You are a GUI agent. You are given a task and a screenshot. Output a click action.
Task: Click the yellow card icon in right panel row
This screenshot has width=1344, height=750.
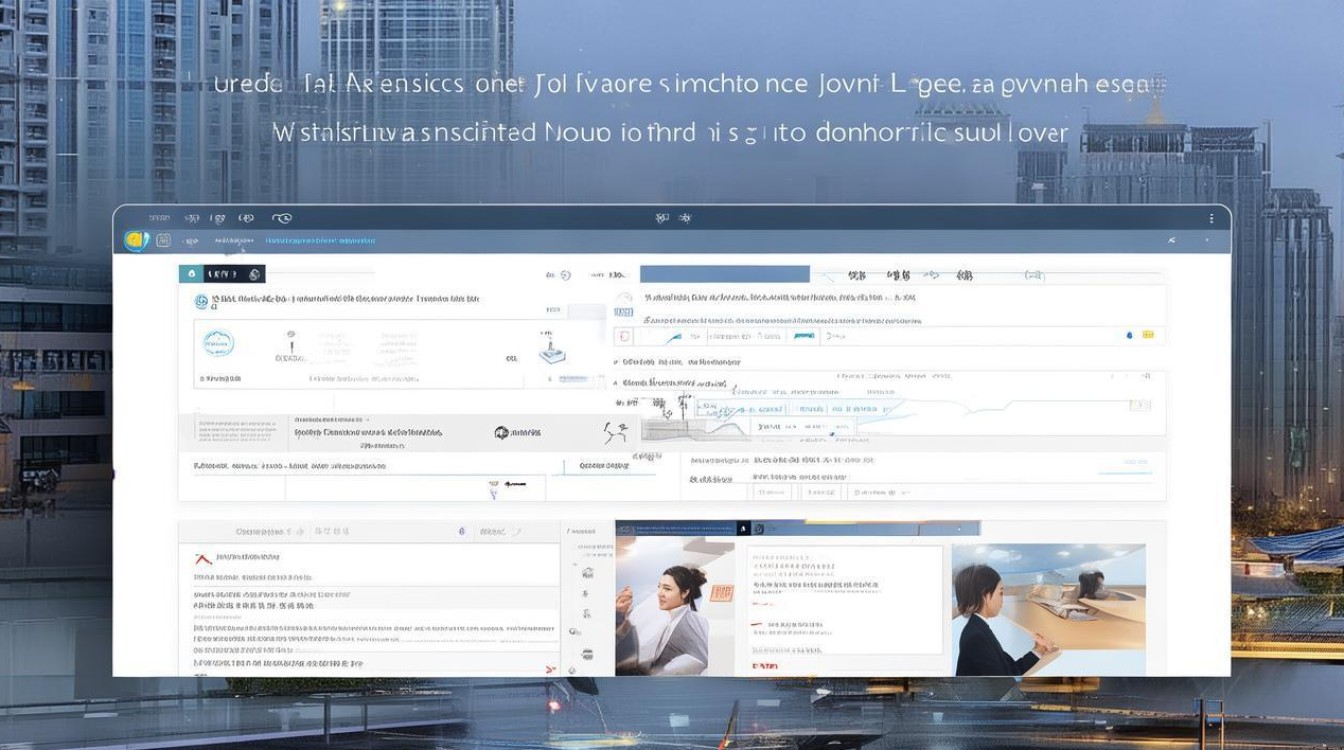tap(1148, 335)
